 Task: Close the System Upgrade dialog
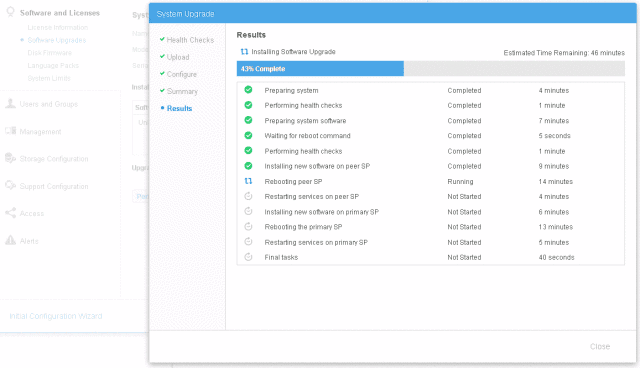click(600, 346)
